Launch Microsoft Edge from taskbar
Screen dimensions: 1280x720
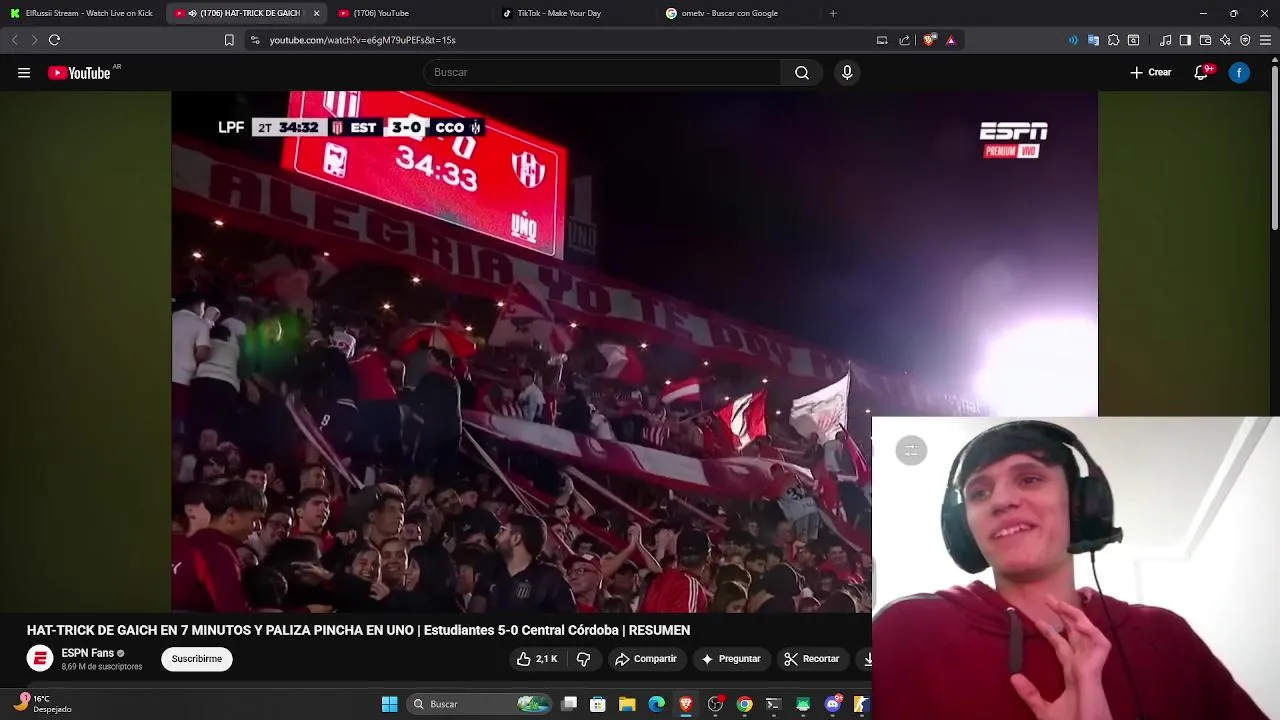point(656,704)
